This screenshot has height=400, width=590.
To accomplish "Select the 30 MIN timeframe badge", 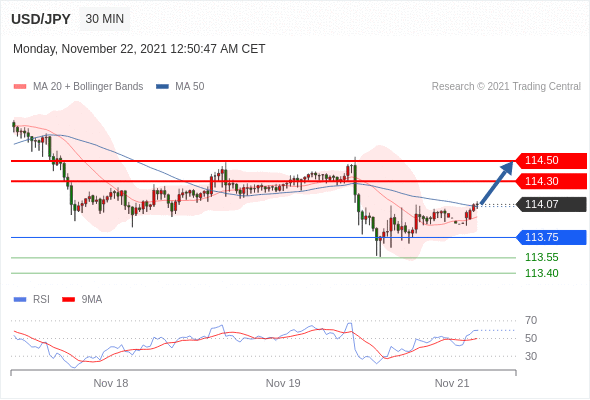I will [105, 19].
